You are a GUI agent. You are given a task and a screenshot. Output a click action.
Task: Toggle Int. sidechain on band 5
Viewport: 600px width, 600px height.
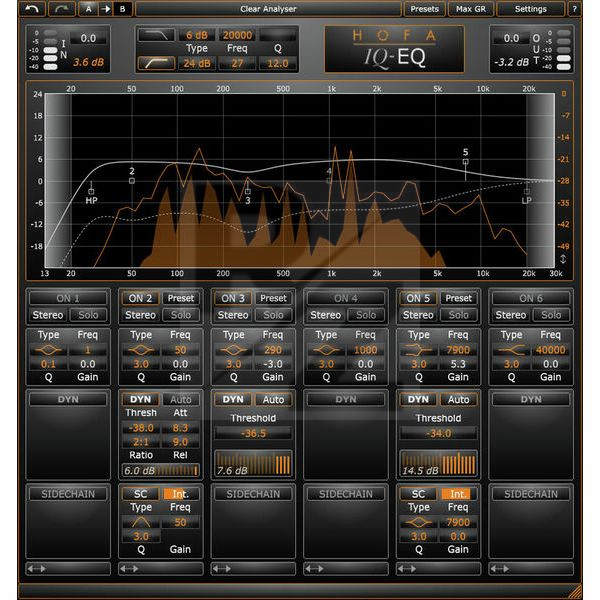tap(458, 494)
